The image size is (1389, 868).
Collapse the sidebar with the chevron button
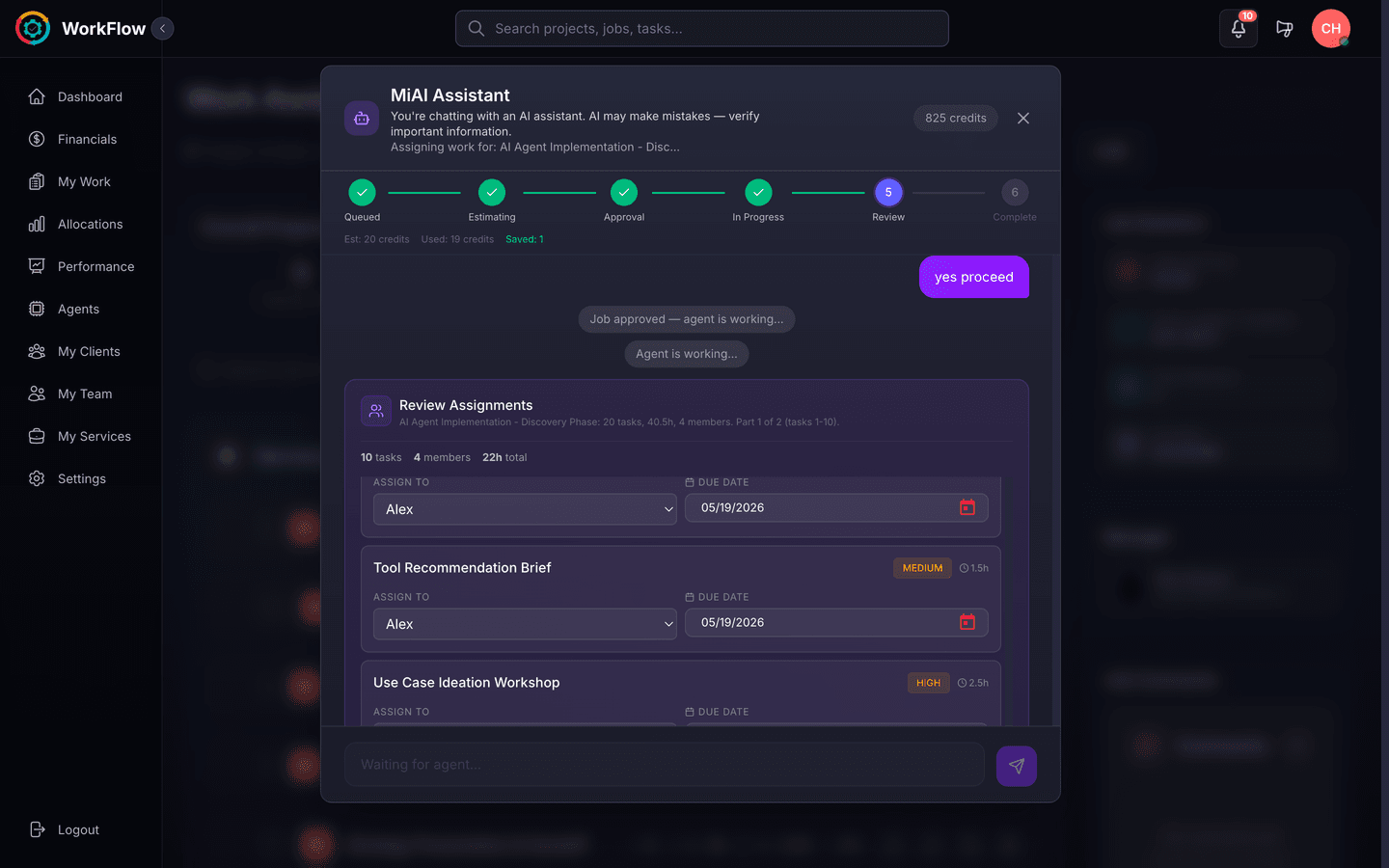tap(163, 29)
